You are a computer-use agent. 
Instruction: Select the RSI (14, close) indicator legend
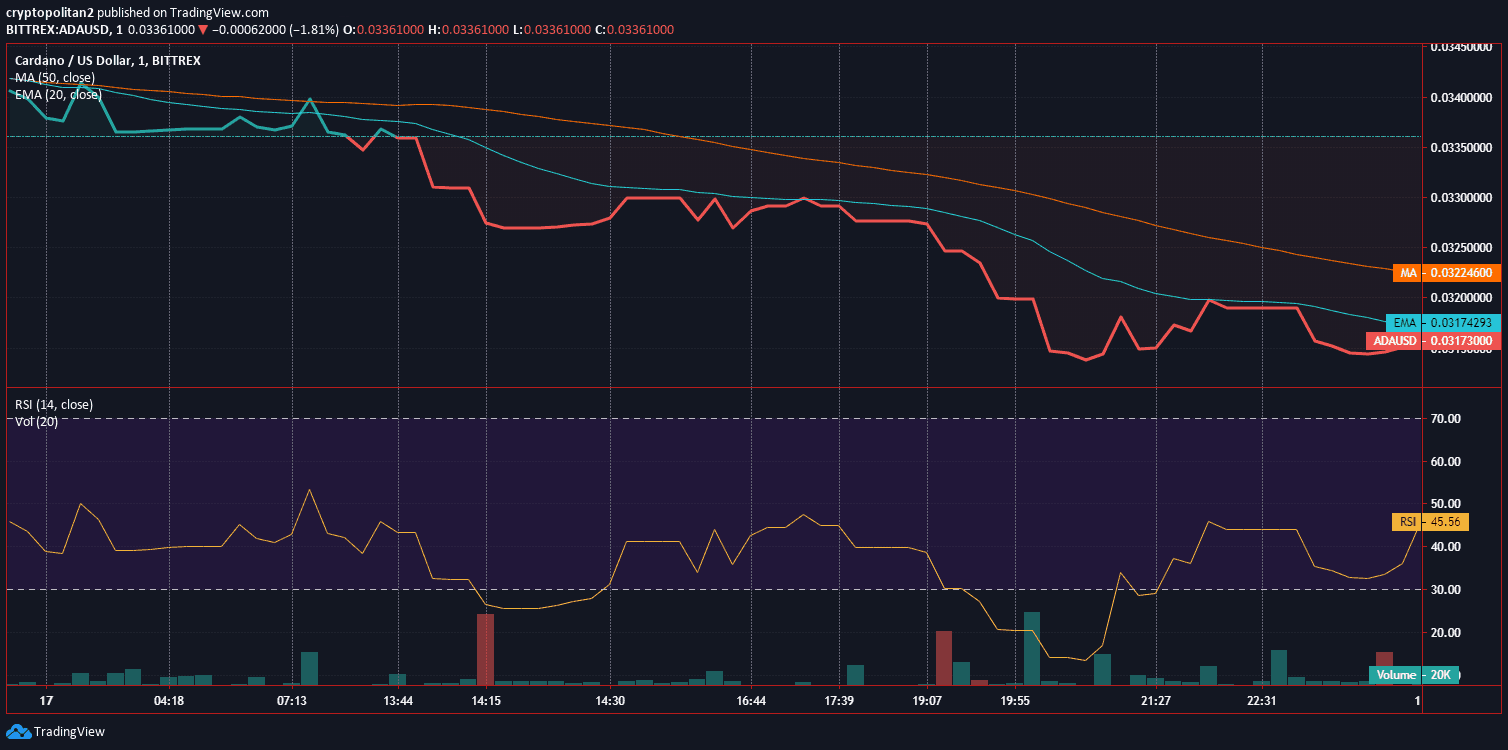coord(54,404)
